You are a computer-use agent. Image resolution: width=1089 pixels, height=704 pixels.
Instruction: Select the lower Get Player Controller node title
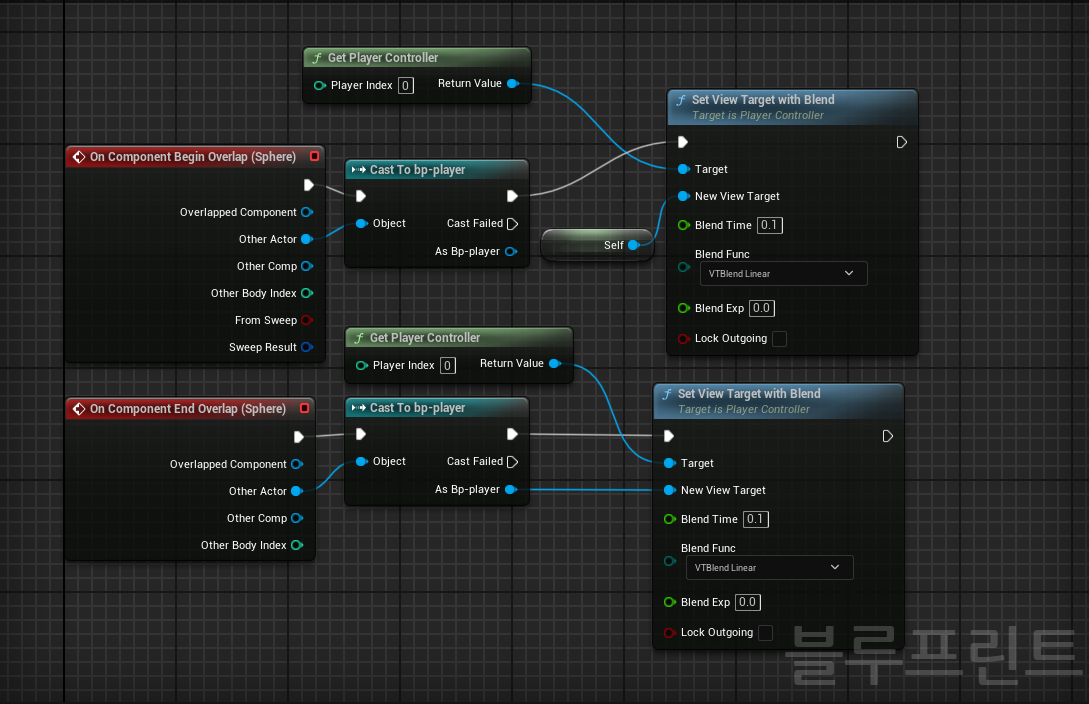[425, 338]
